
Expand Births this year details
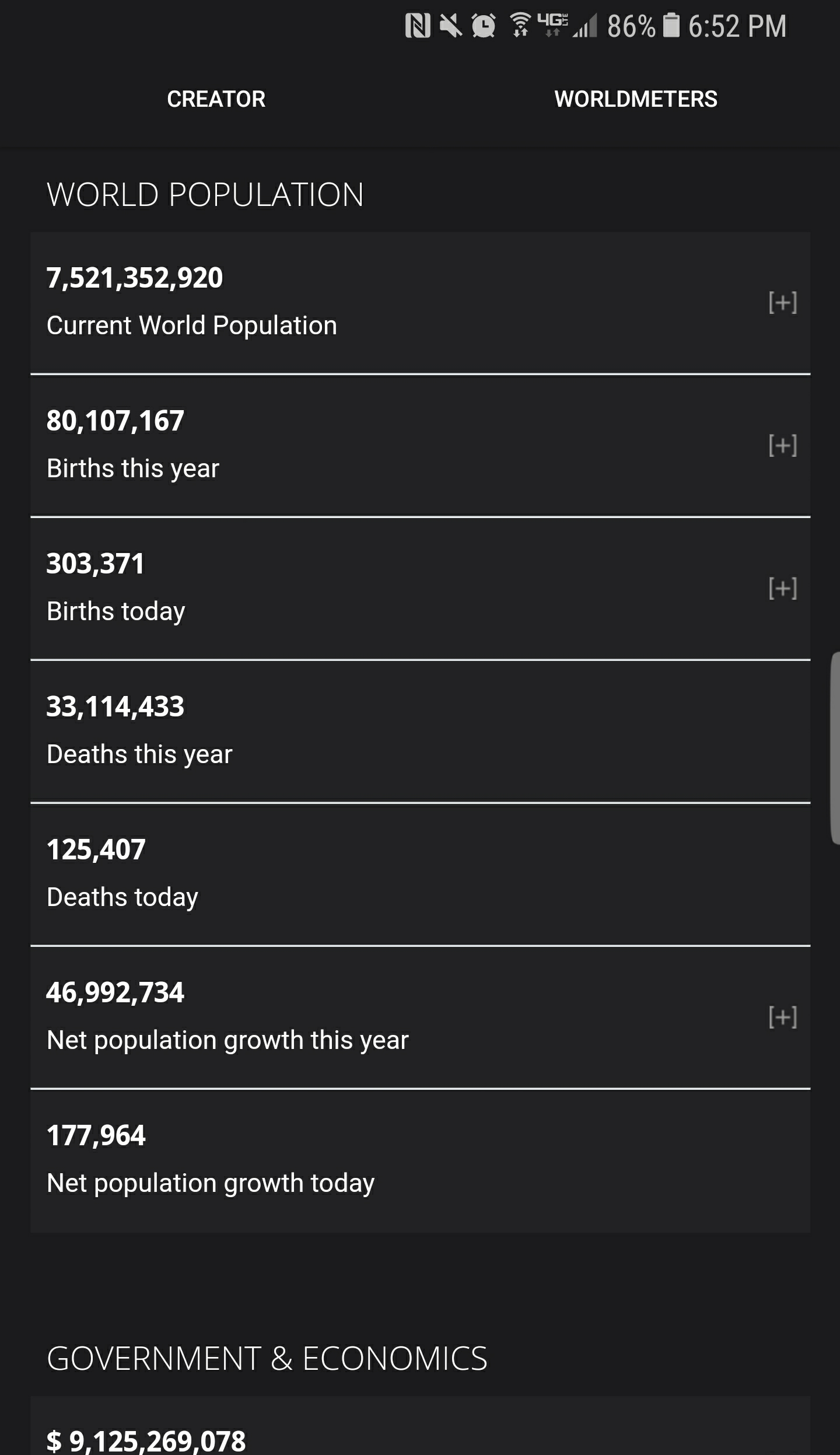click(x=782, y=445)
